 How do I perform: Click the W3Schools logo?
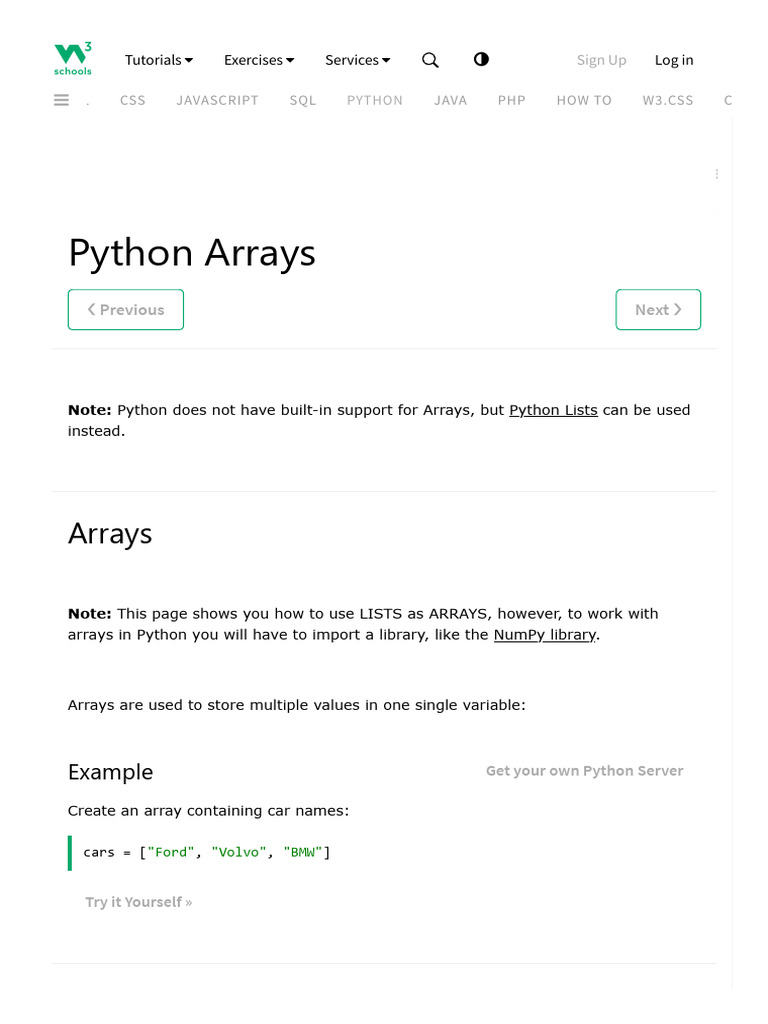tap(73, 59)
